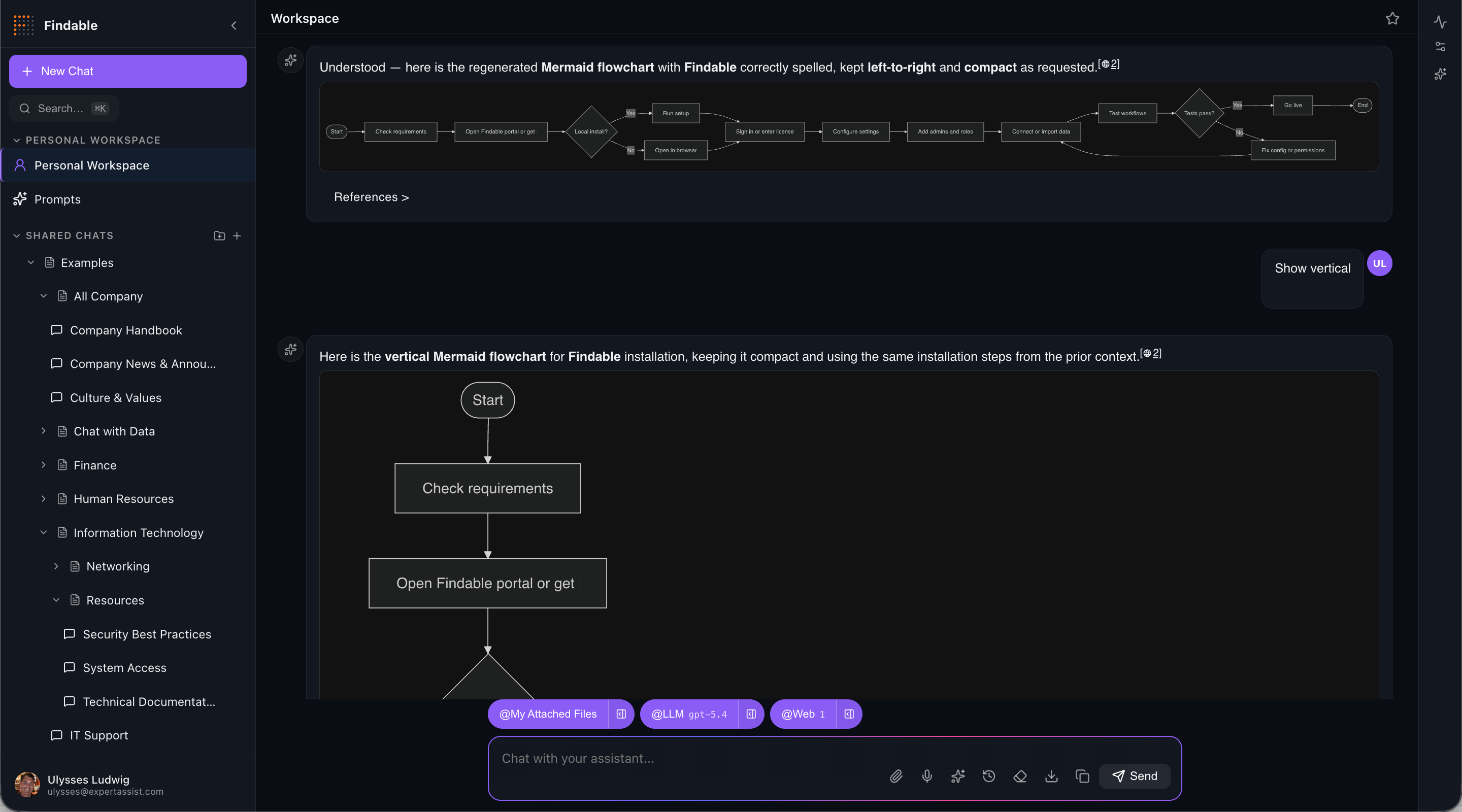Click Check requirements node in vertical flowchart

(x=487, y=489)
